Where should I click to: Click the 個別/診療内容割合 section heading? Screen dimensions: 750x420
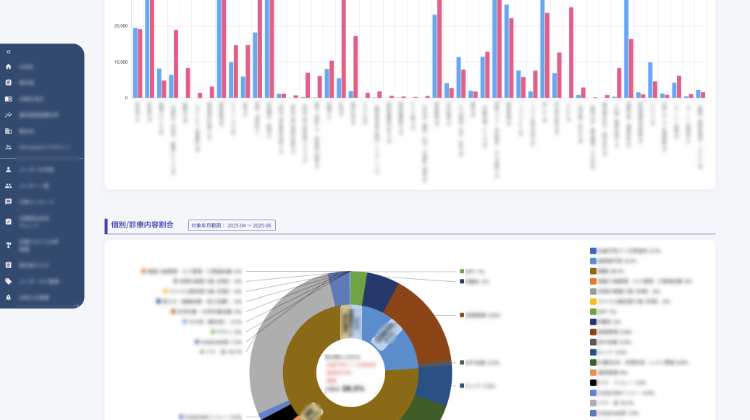pos(146,226)
